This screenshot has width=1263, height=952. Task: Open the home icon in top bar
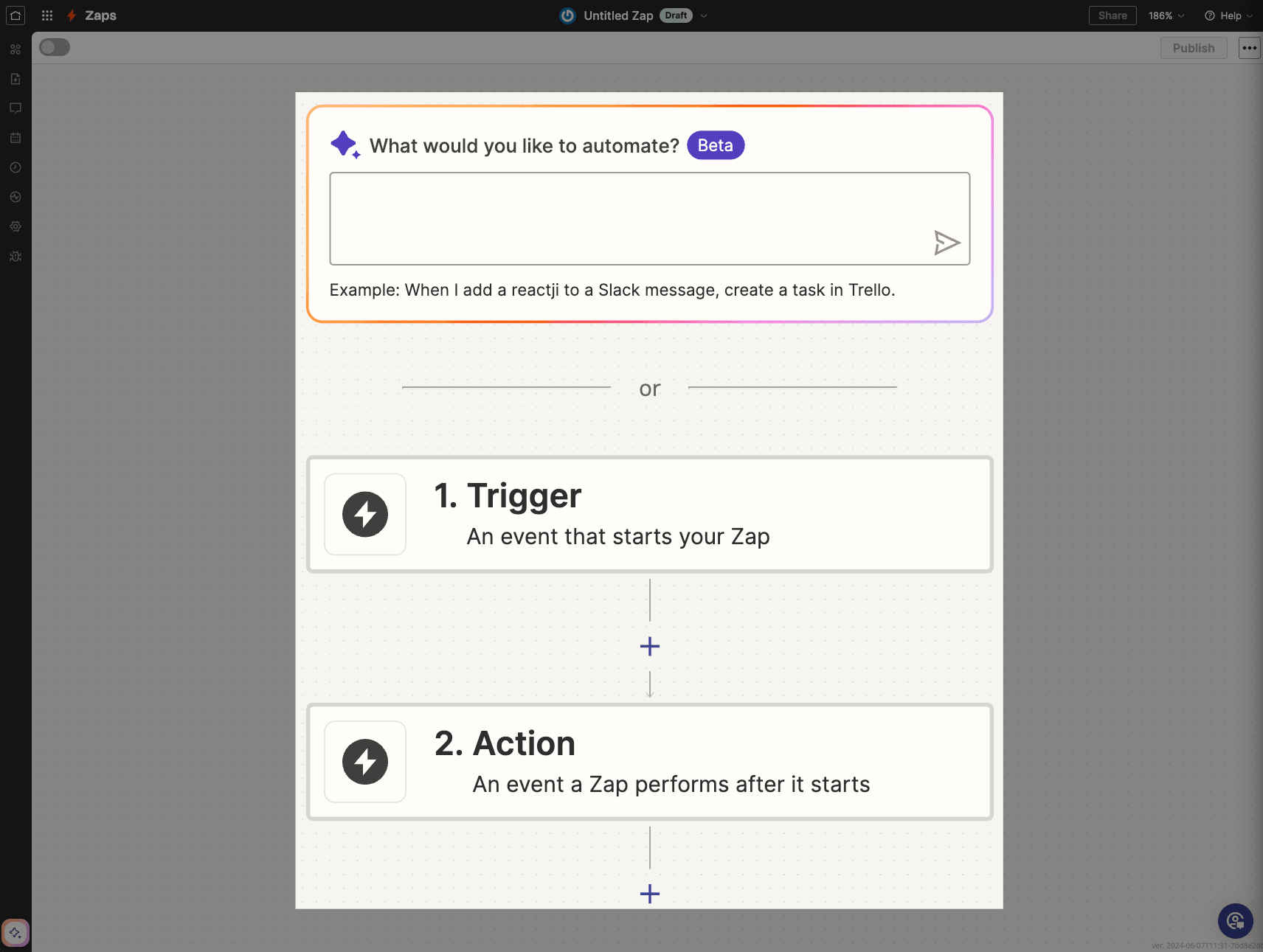pos(15,15)
